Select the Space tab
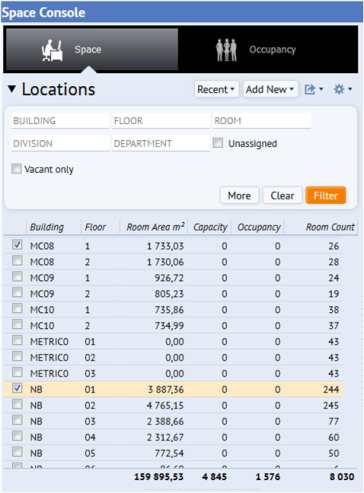The width and height of the screenshot is (364, 493). (92, 49)
